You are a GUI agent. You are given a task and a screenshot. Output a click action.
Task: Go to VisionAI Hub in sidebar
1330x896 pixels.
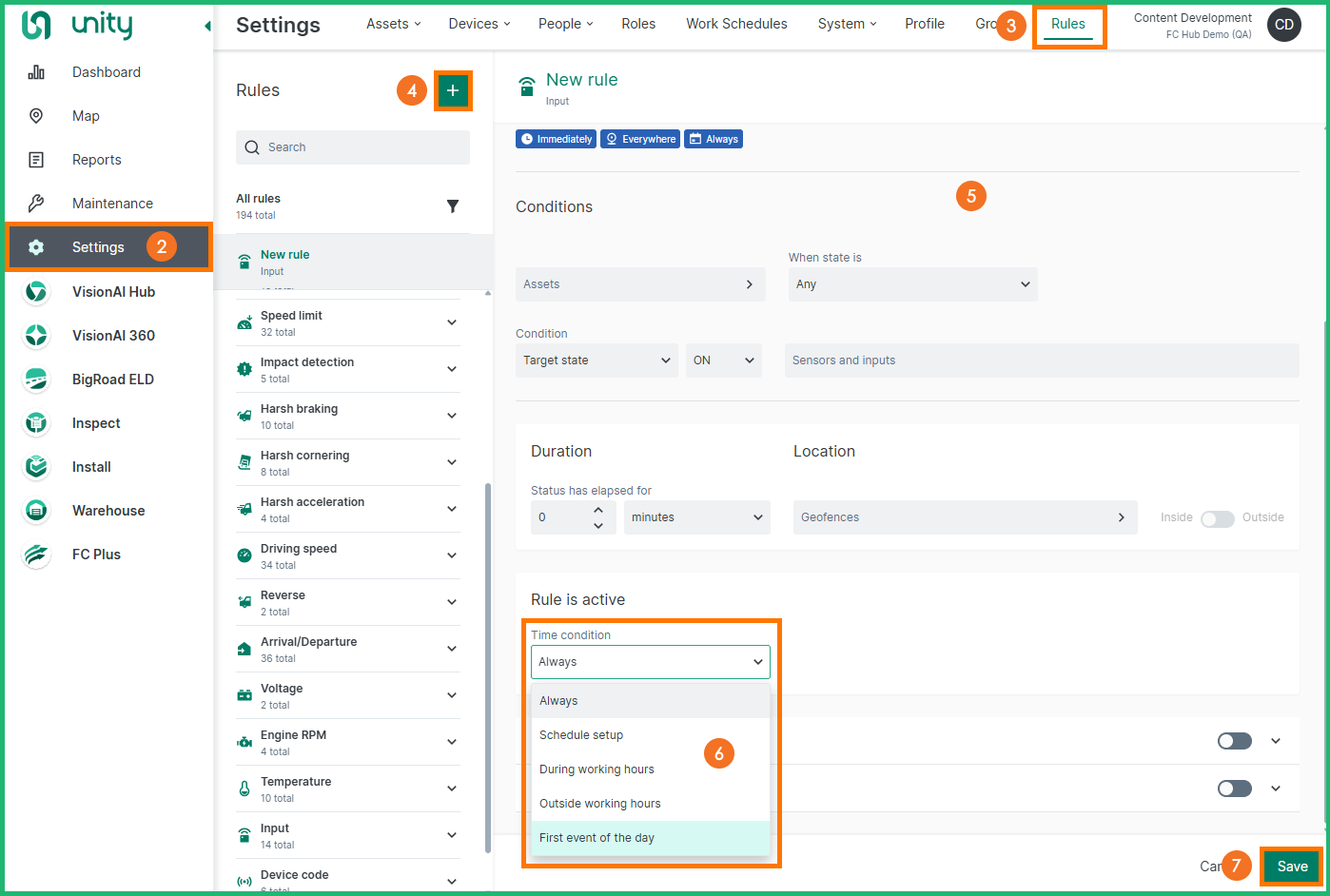pos(112,292)
